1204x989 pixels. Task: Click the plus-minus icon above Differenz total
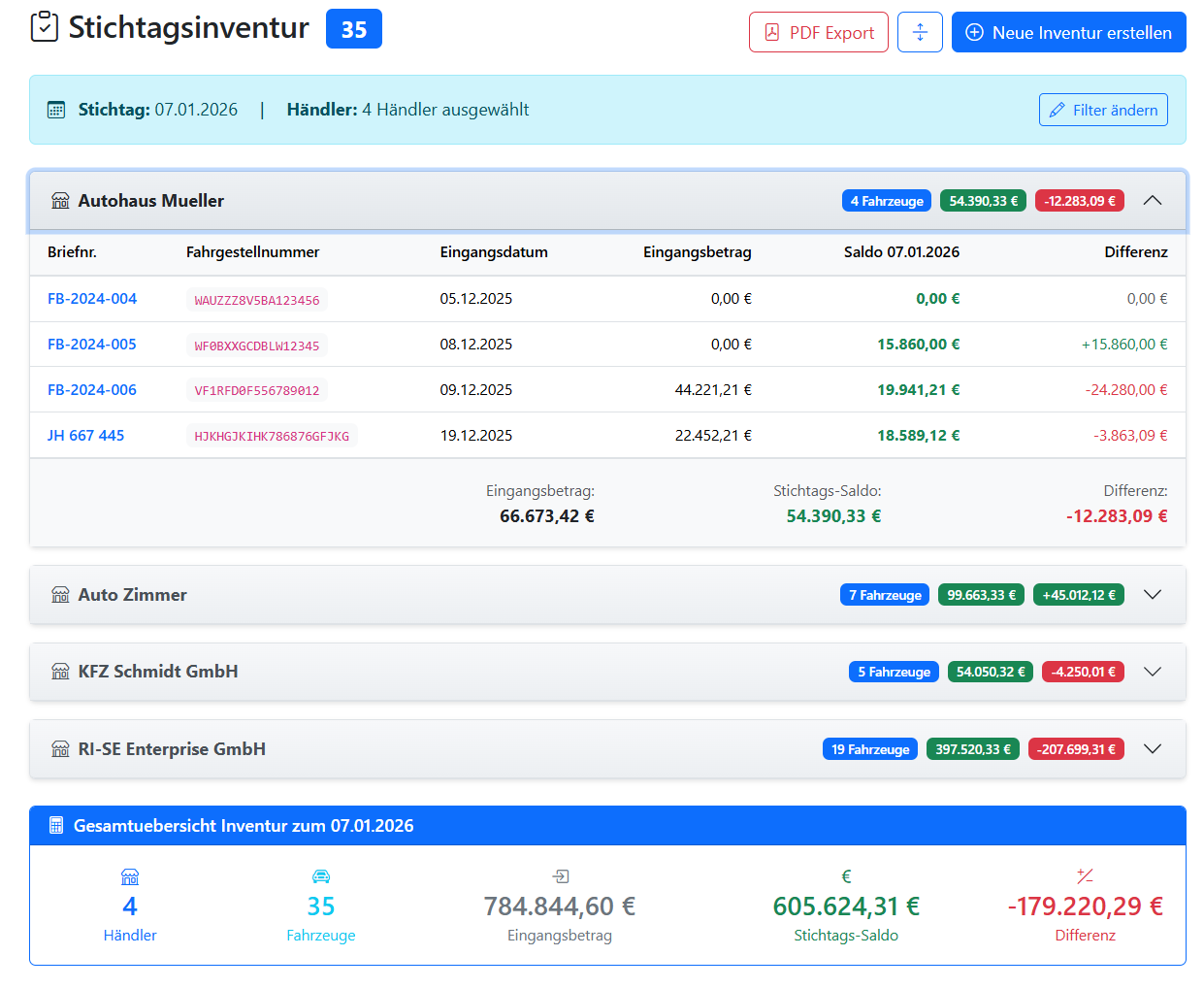1085,876
